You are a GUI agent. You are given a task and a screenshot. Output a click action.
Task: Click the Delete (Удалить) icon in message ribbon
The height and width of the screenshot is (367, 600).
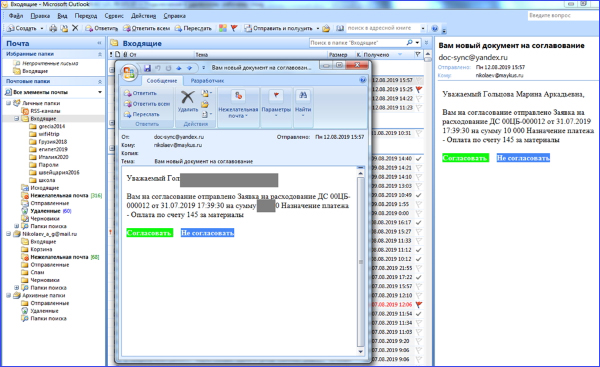click(188, 97)
